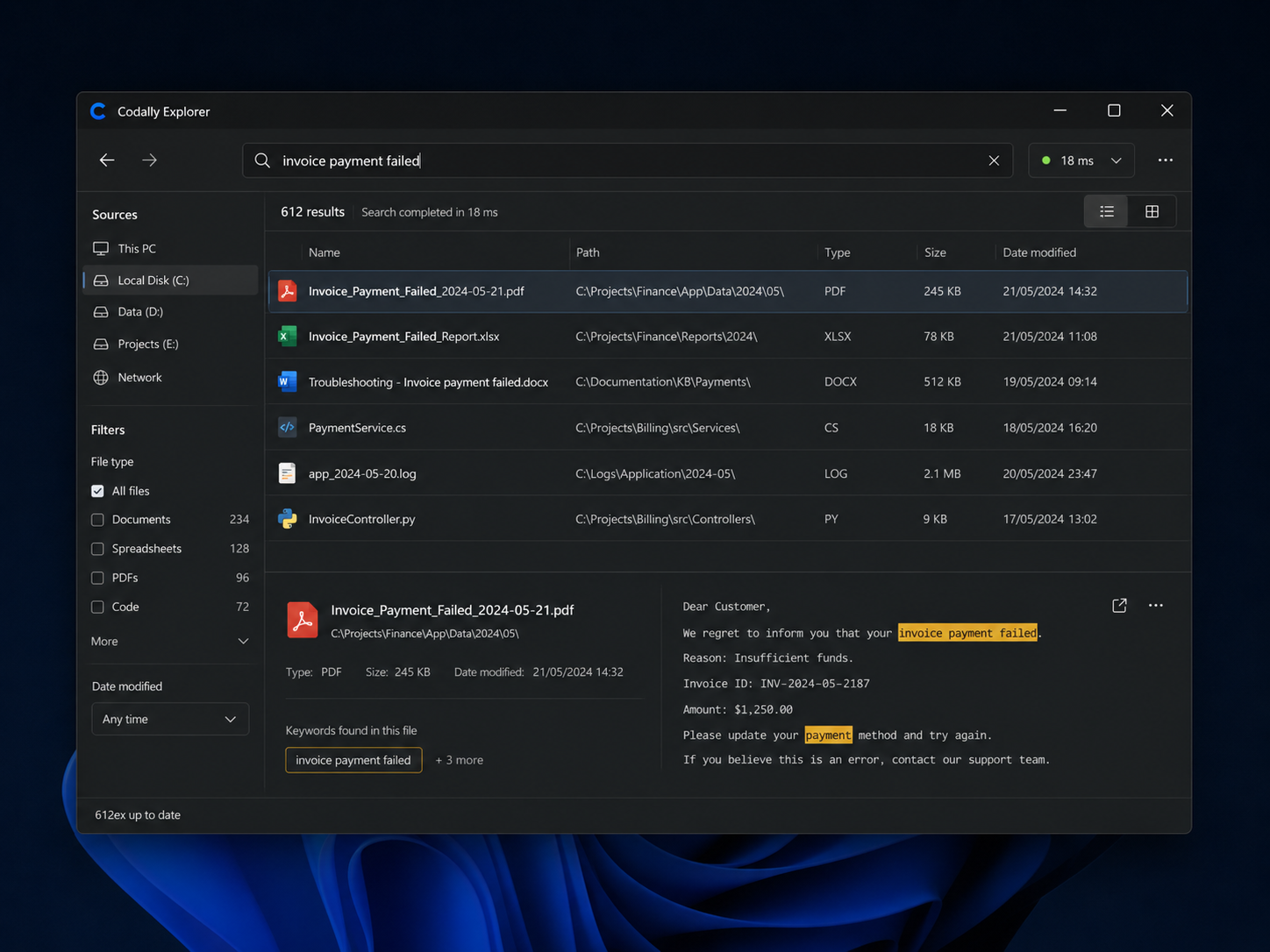Go back with the left arrow
The height and width of the screenshot is (952, 1270).
tap(107, 160)
